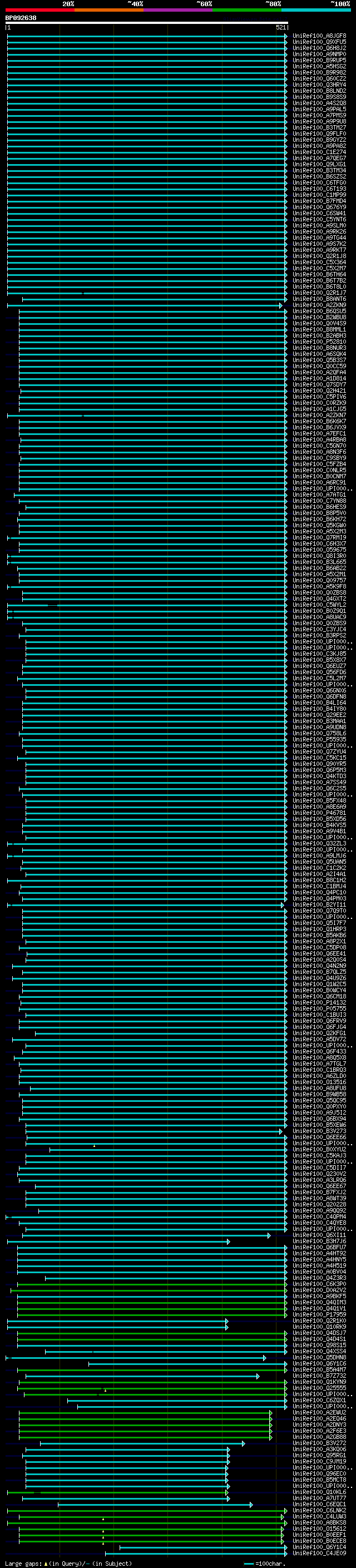Click UniRef100_B0WCY4 label
This screenshot has height=1568, width=356.
(319, 990)
